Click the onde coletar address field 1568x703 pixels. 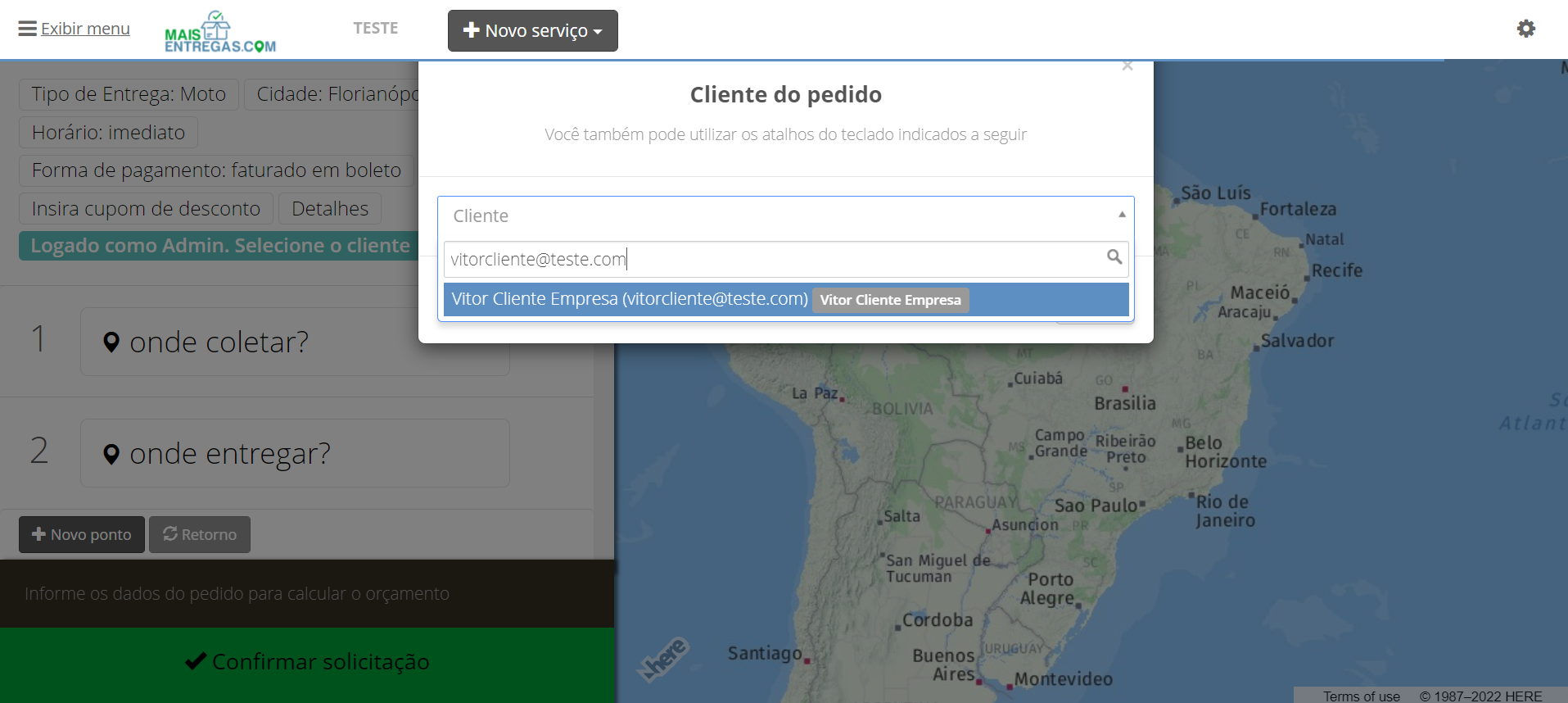coord(295,342)
